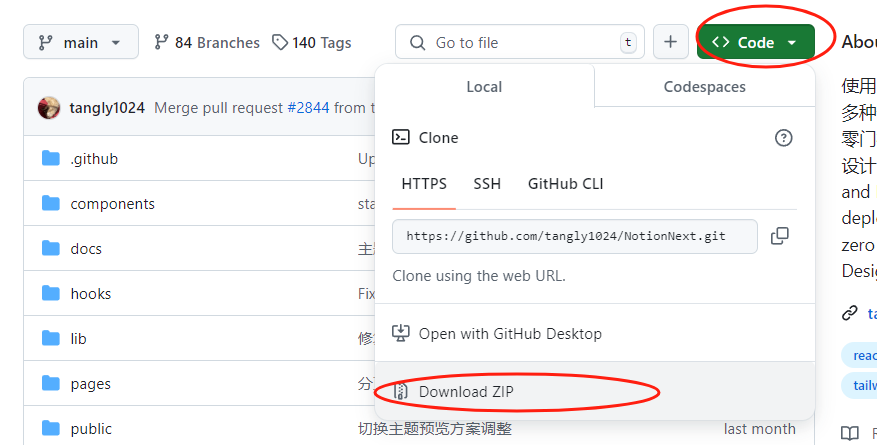877x445 pixels.
Task: View the 84 Branches link
Action: (207, 42)
